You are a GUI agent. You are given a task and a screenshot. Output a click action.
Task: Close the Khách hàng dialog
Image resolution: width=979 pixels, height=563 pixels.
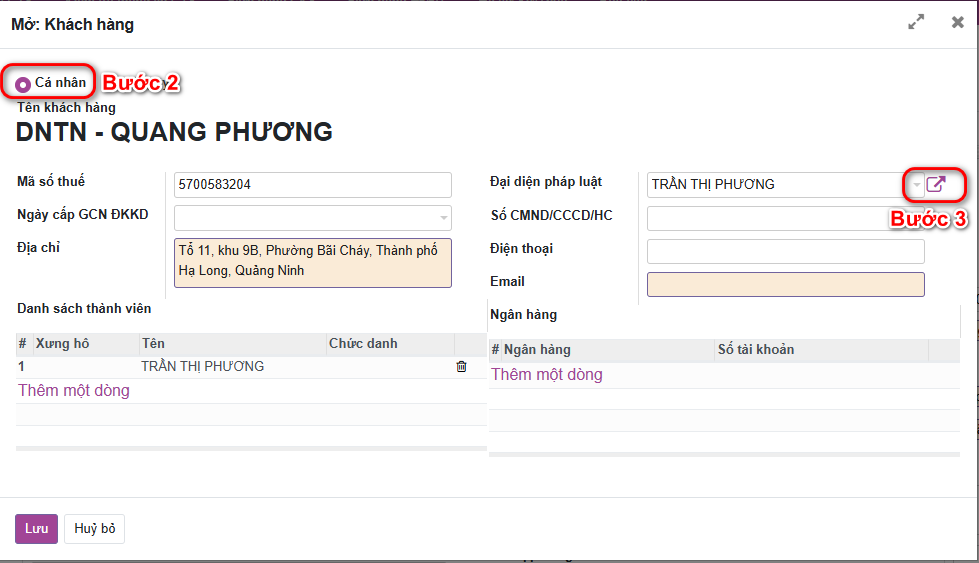coord(957,23)
